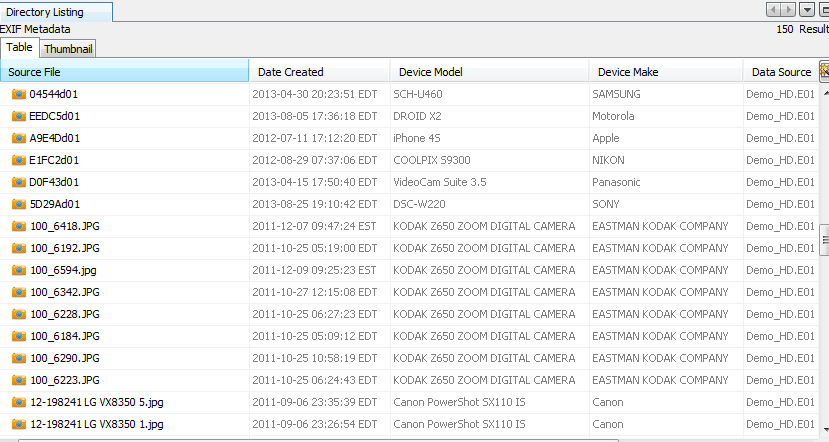Click the picture icon for A9E4Dd01
This screenshot has height=442, width=829.
pyautogui.click(x=18, y=138)
